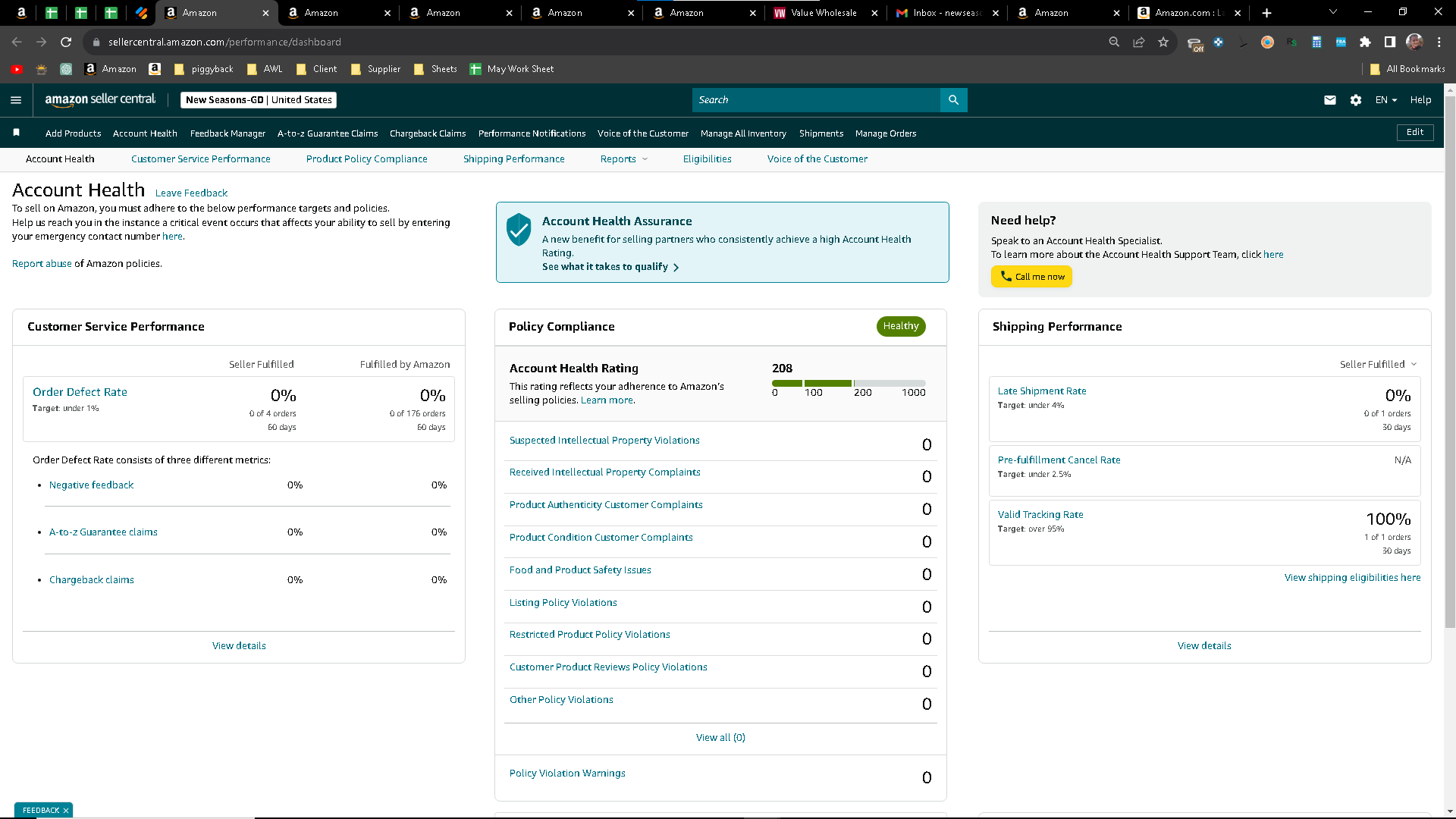Image resolution: width=1456 pixels, height=819 pixels.
Task: Open the Chrome three-dot menu
Action: [1439, 42]
